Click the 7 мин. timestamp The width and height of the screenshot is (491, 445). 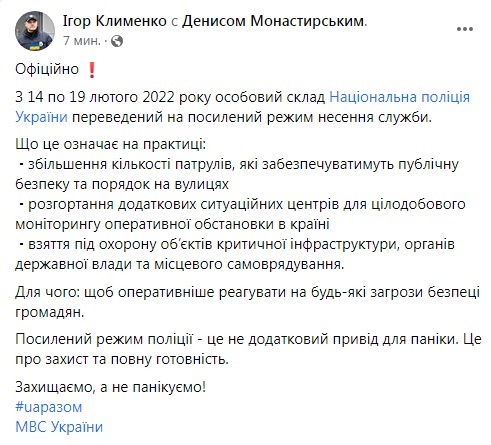pos(82,41)
